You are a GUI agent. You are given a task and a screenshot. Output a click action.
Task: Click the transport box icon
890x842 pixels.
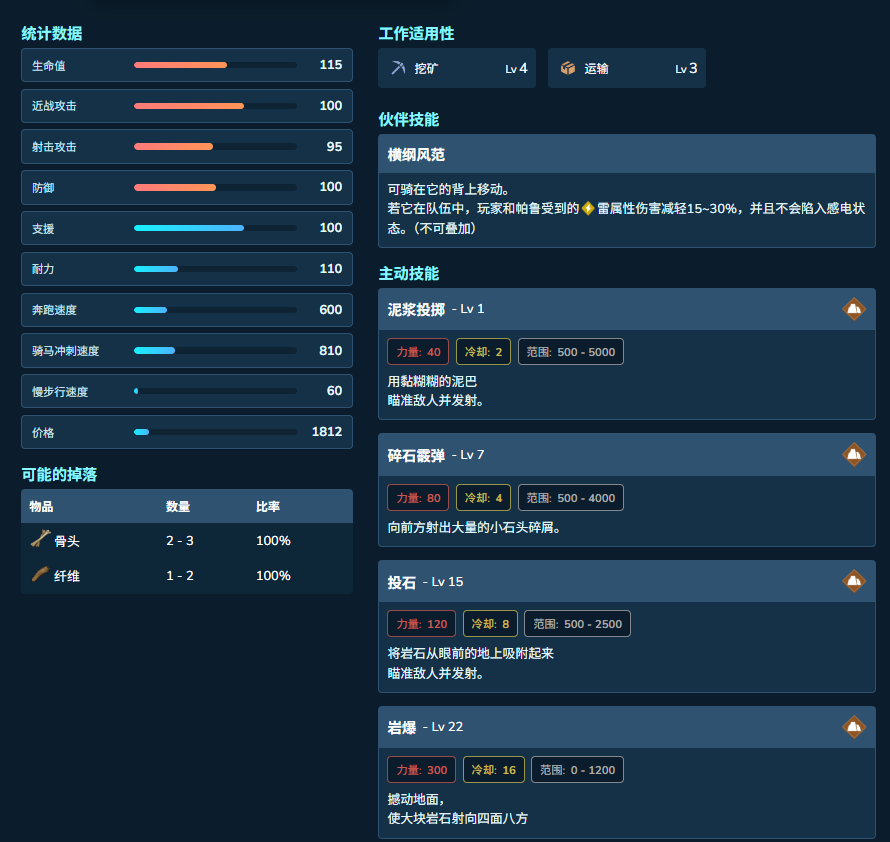point(568,68)
